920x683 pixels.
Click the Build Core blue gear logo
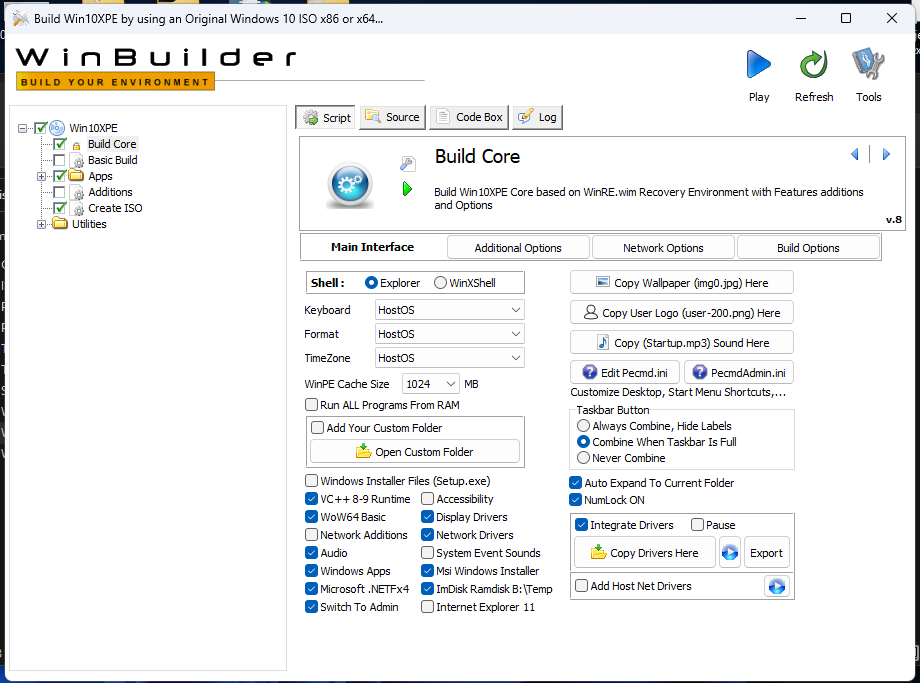pyautogui.click(x=350, y=185)
